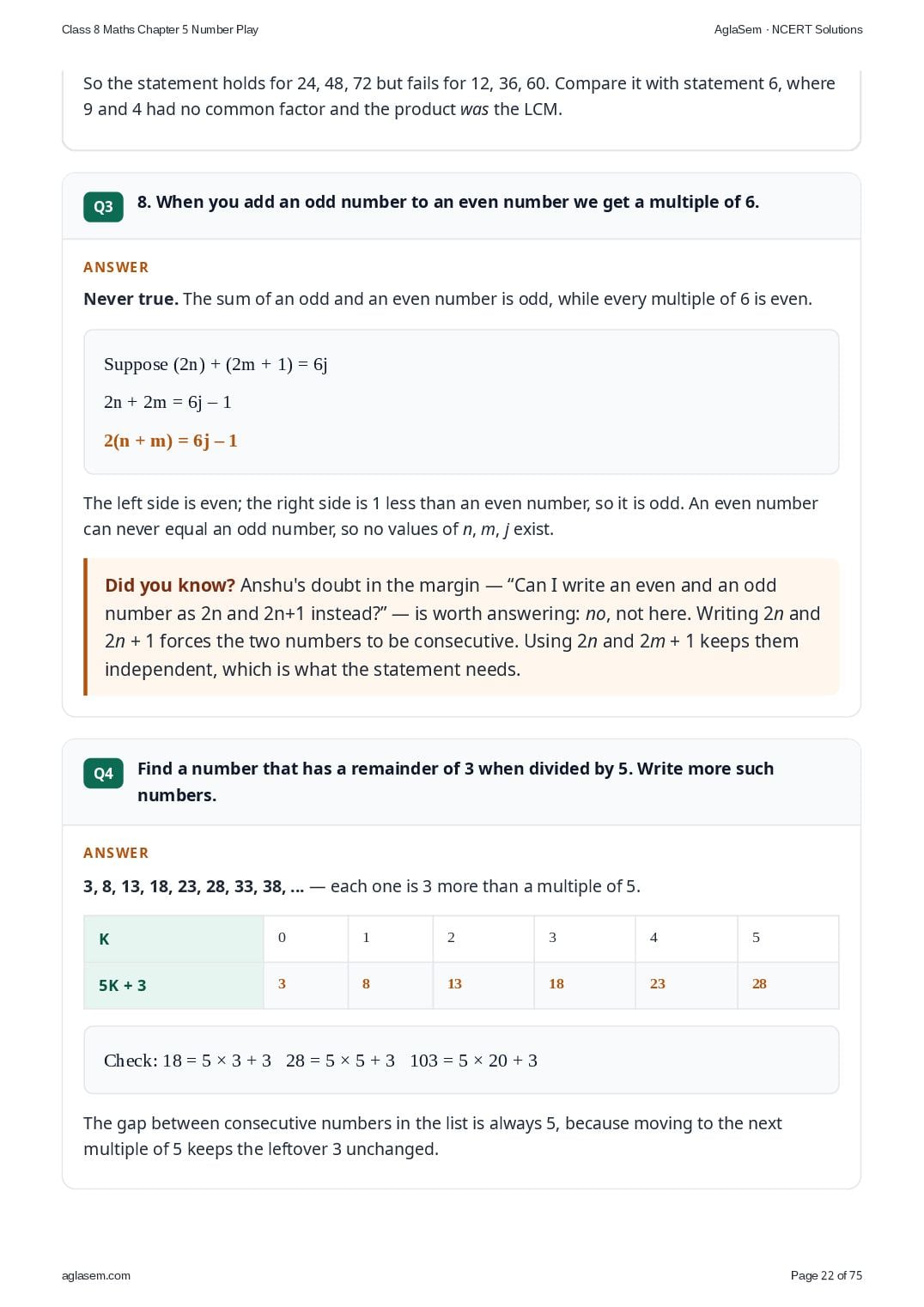
Task: Click Page 22 of 75 indicator
Action: [x=826, y=1275]
